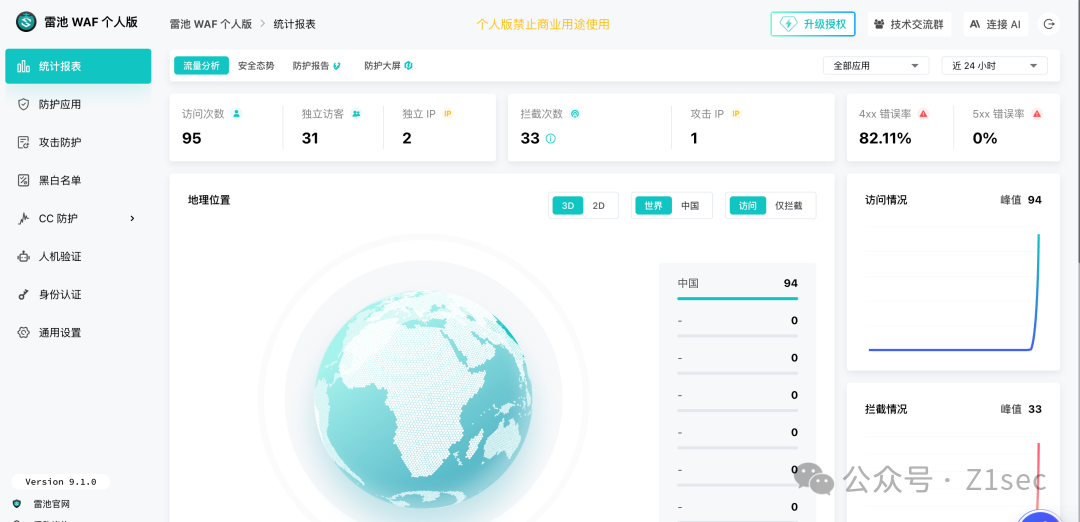Click the 人机验证 robot icon

click(23, 256)
